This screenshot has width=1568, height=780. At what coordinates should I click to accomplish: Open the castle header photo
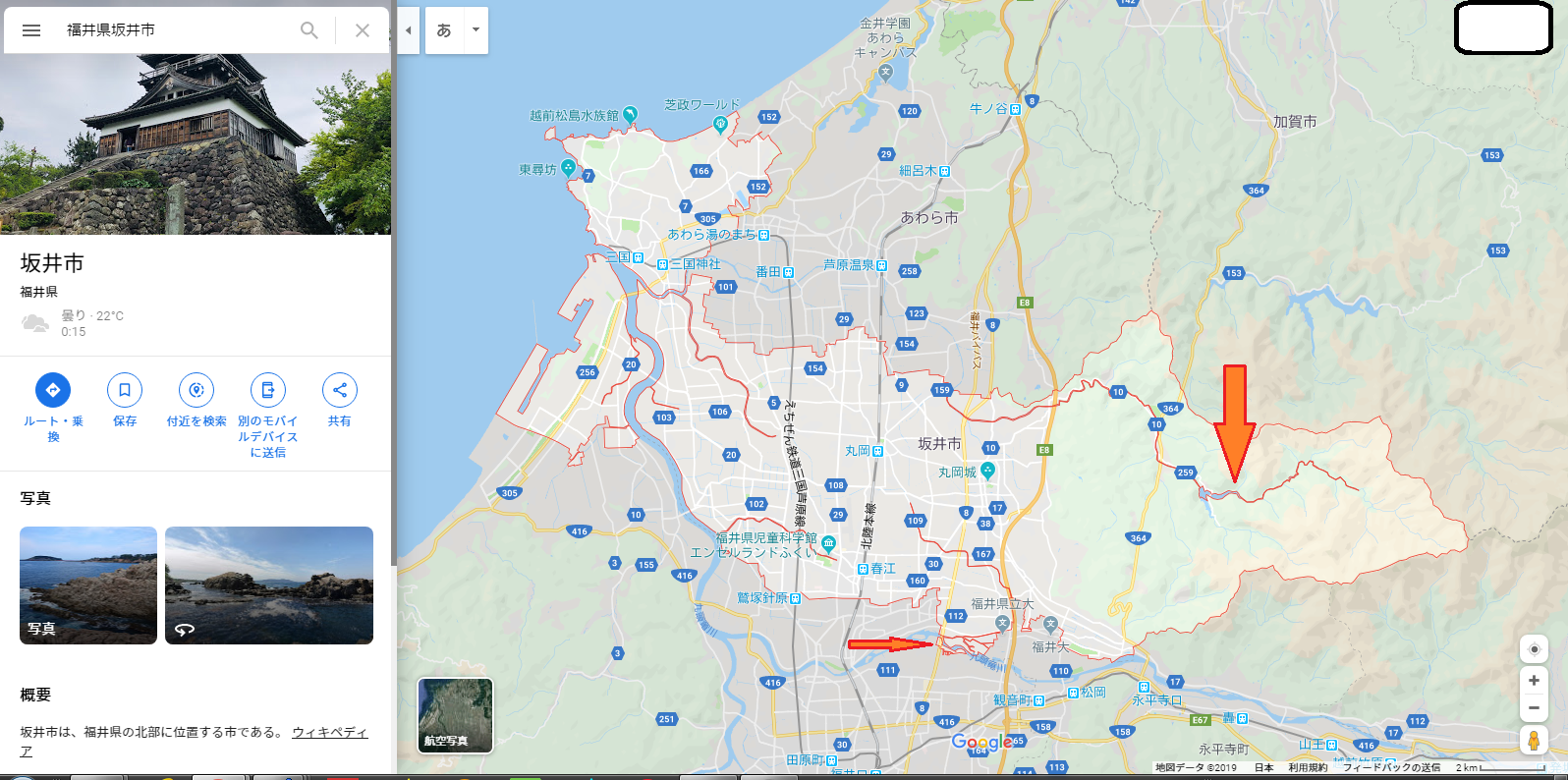tap(196, 143)
